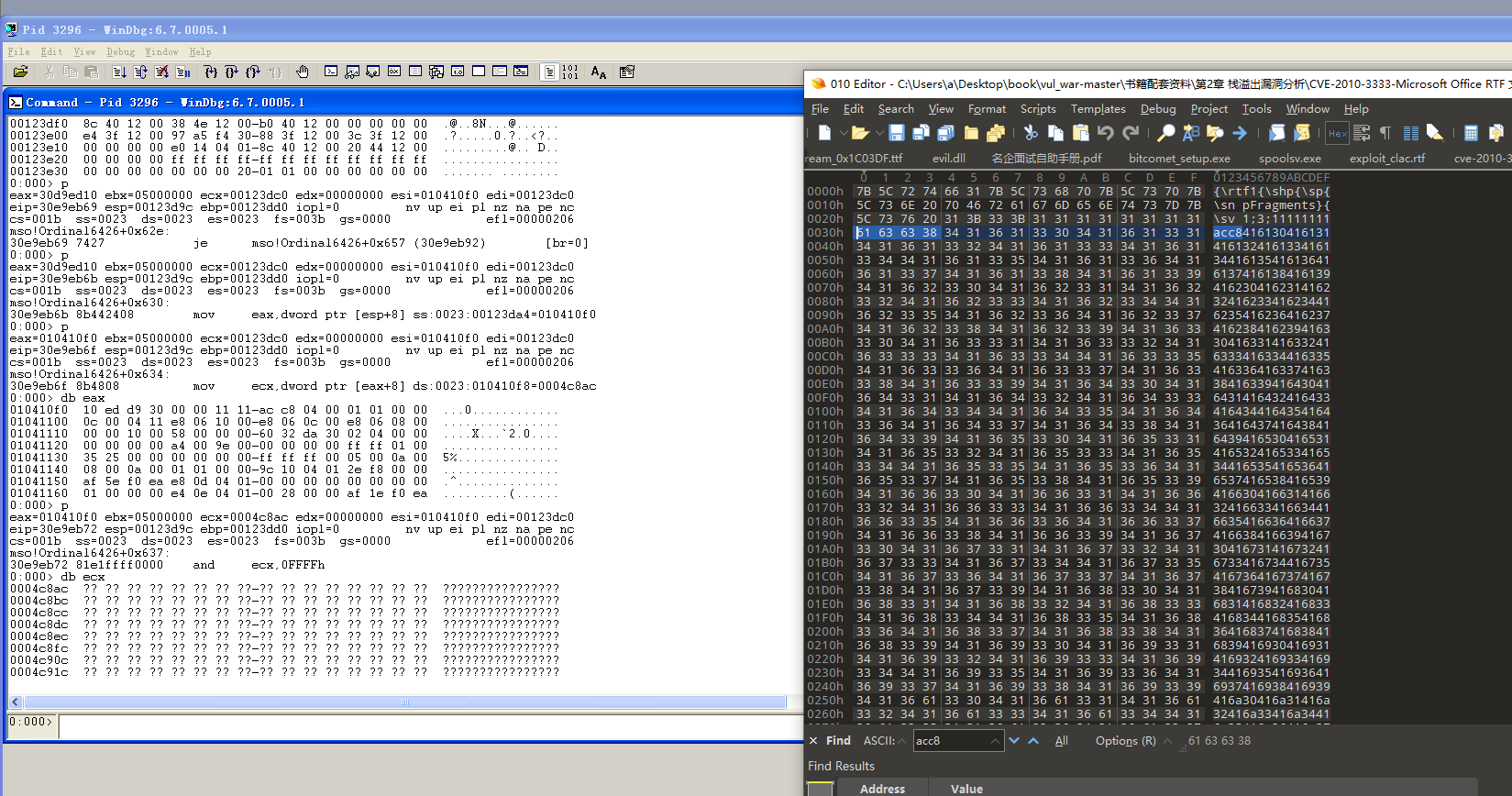Click Run Template icon in 010 Editor
The width and height of the screenshot is (1512, 796).
coord(1301,133)
